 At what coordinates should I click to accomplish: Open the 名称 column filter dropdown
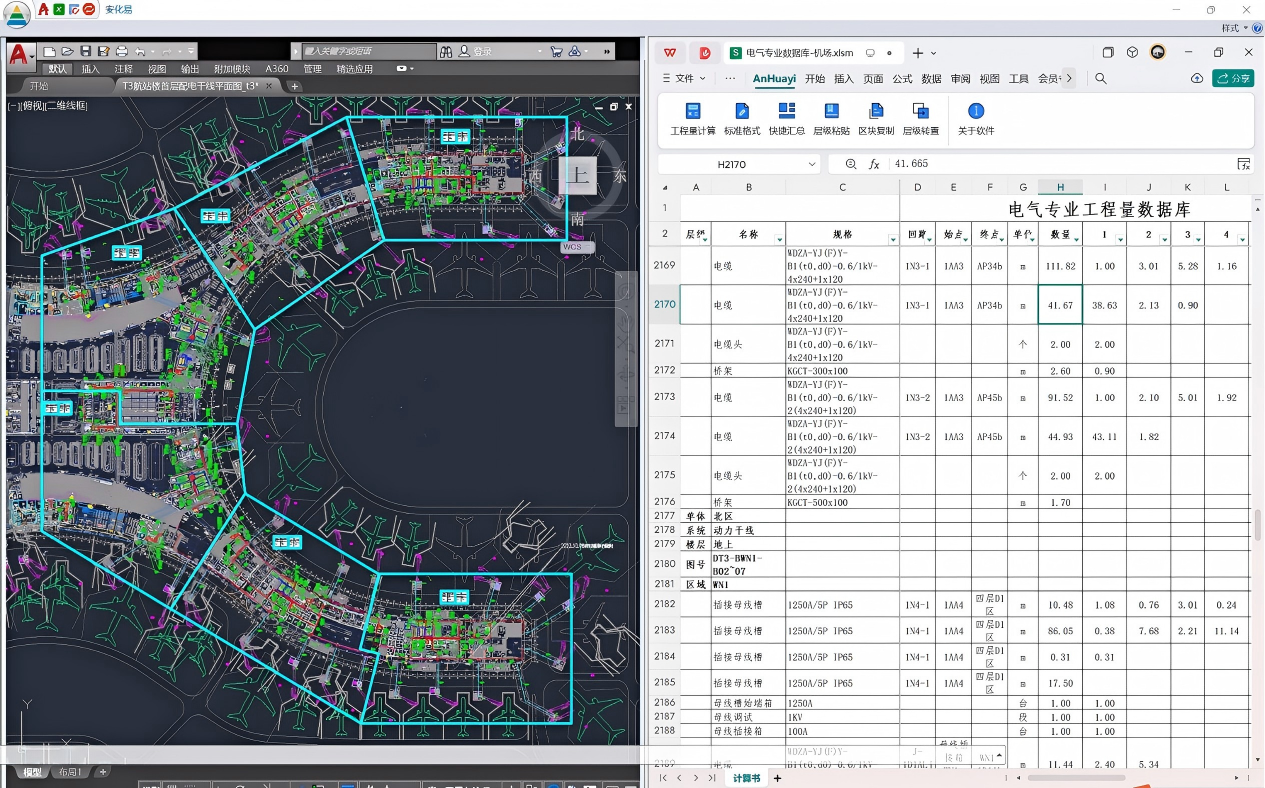(x=779, y=239)
